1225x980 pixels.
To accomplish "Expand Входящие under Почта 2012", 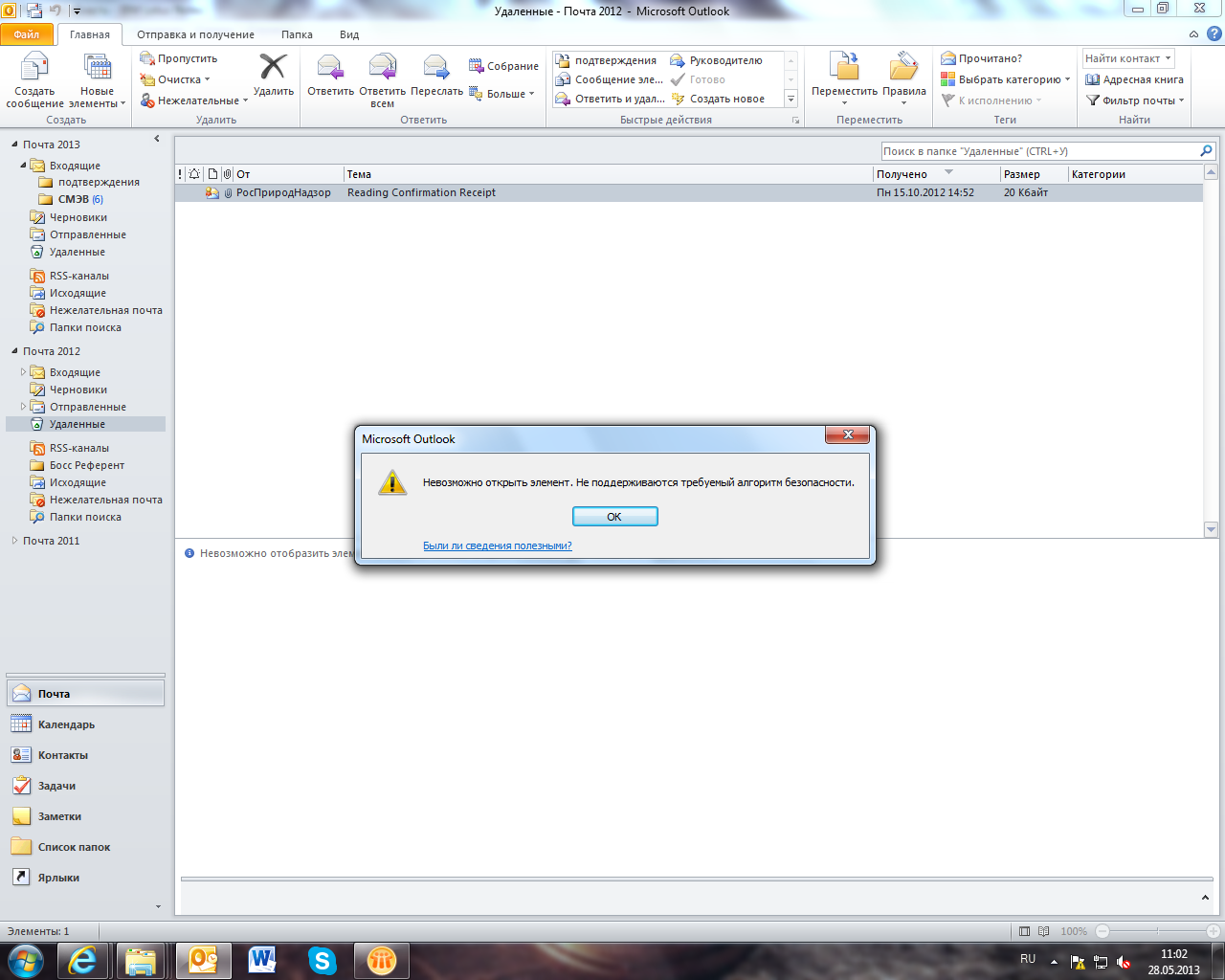I will coord(24,372).
